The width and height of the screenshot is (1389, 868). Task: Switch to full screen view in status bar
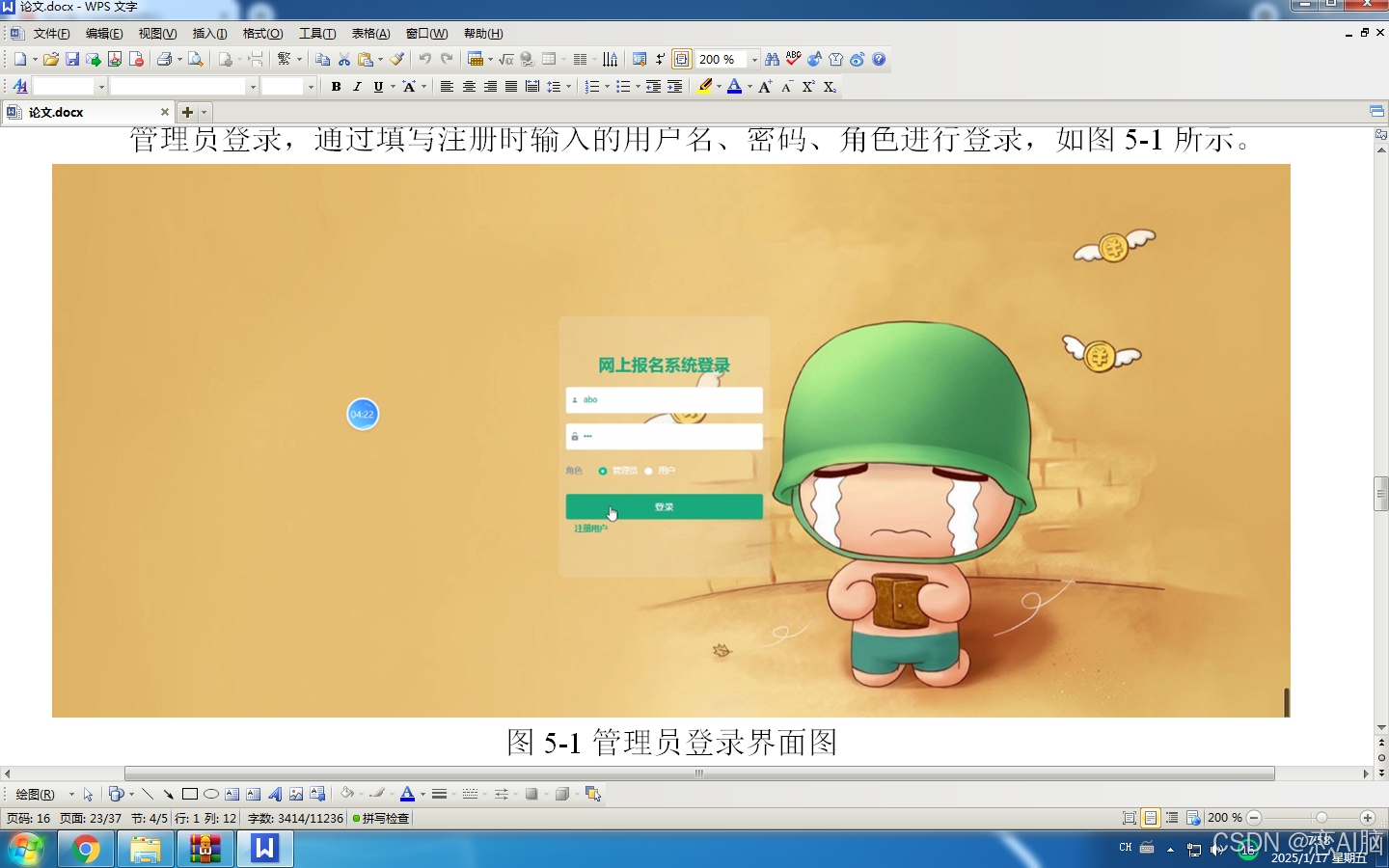(1130, 818)
